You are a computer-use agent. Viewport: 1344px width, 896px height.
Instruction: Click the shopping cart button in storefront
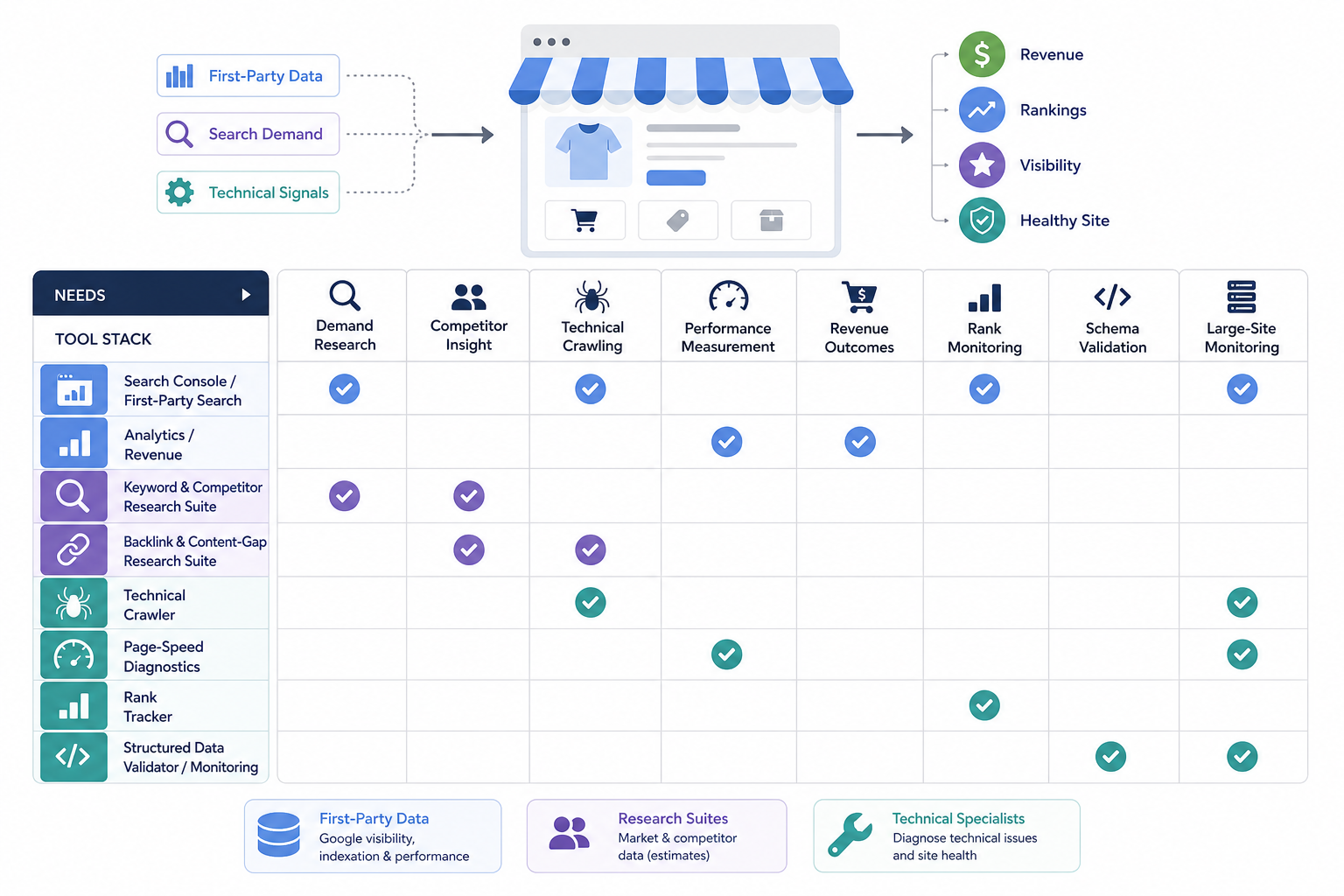click(x=584, y=220)
